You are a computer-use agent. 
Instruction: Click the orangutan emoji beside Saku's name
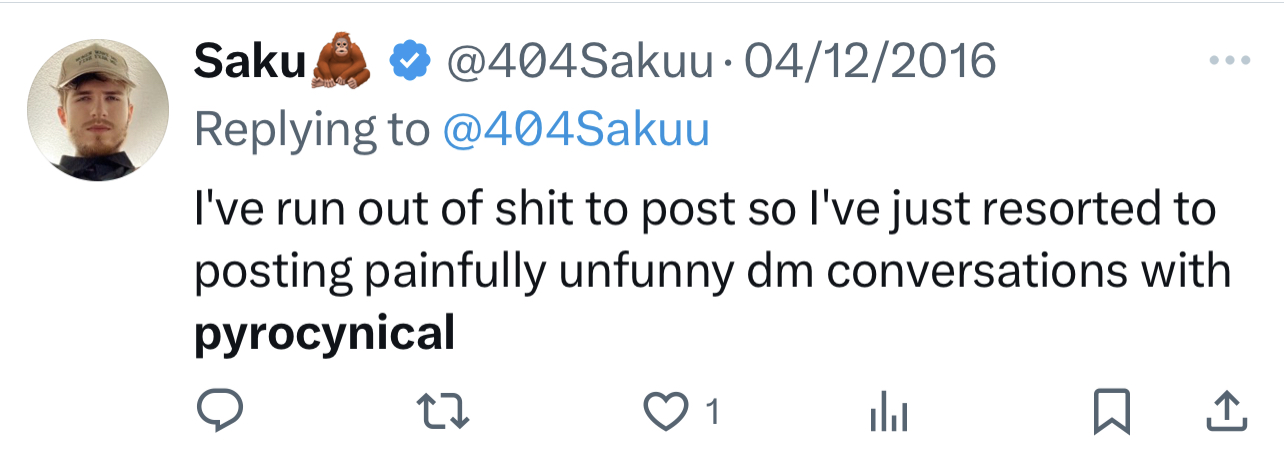coord(342,63)
